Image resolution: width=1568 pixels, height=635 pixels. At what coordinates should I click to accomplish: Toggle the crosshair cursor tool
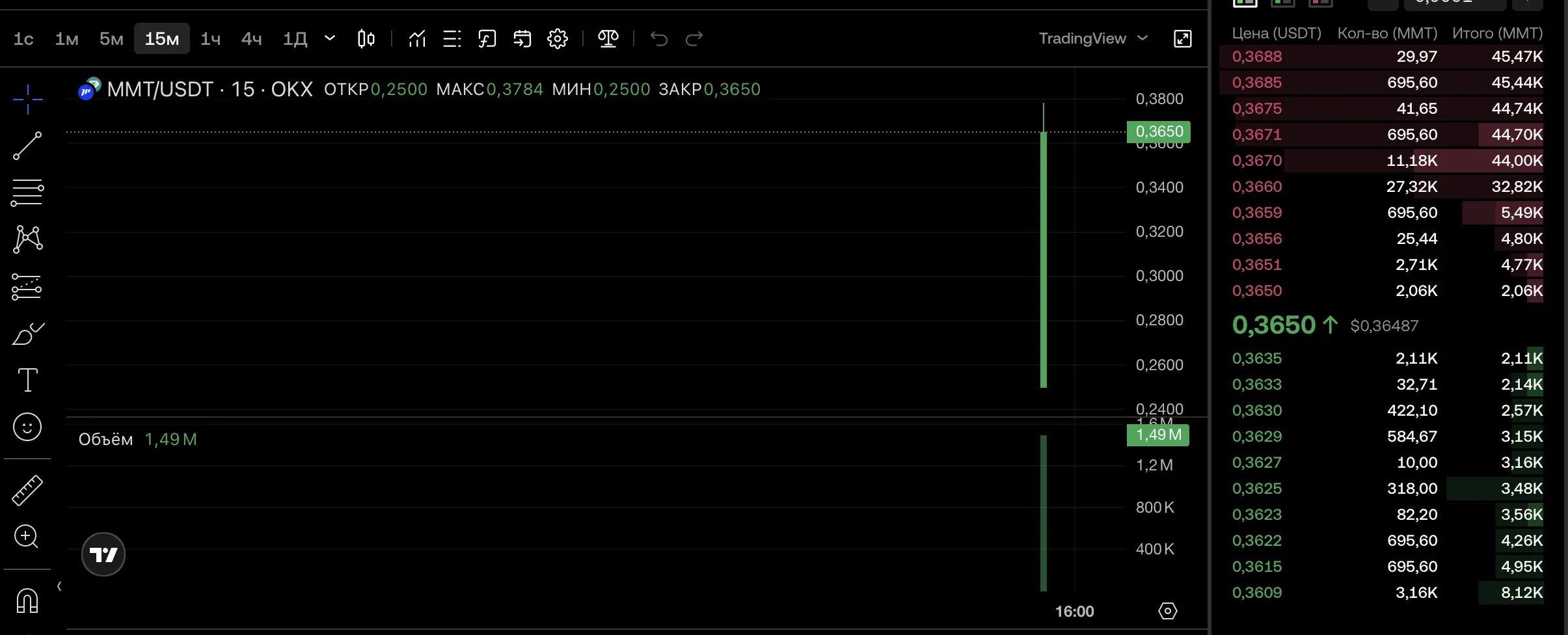point(27,99)
